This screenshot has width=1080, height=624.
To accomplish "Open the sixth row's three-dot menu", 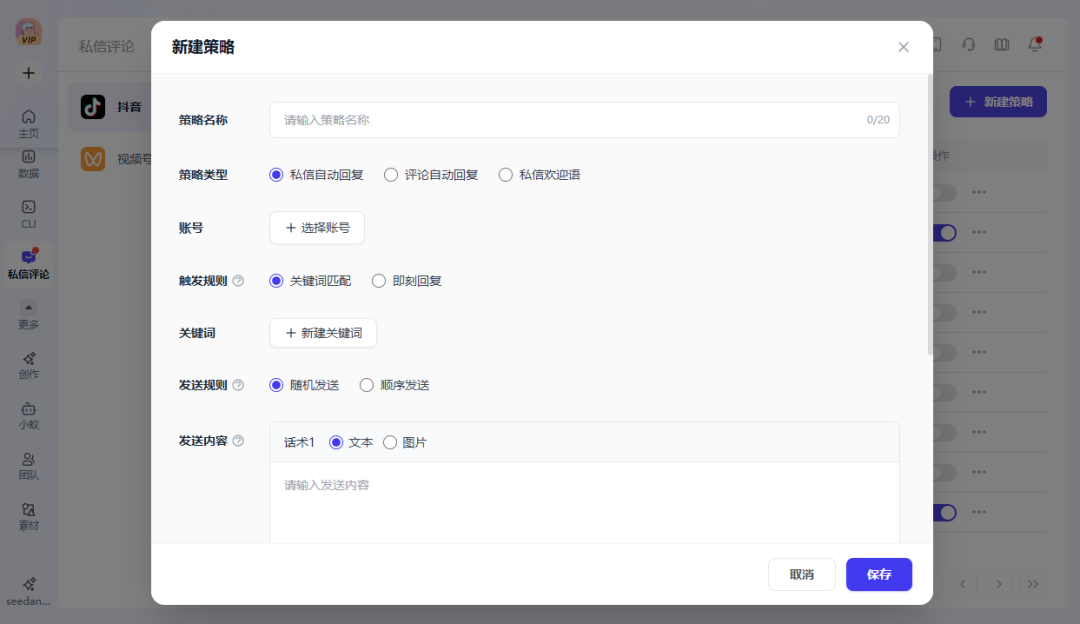I will pyautogui.click(x=979, y=392).
